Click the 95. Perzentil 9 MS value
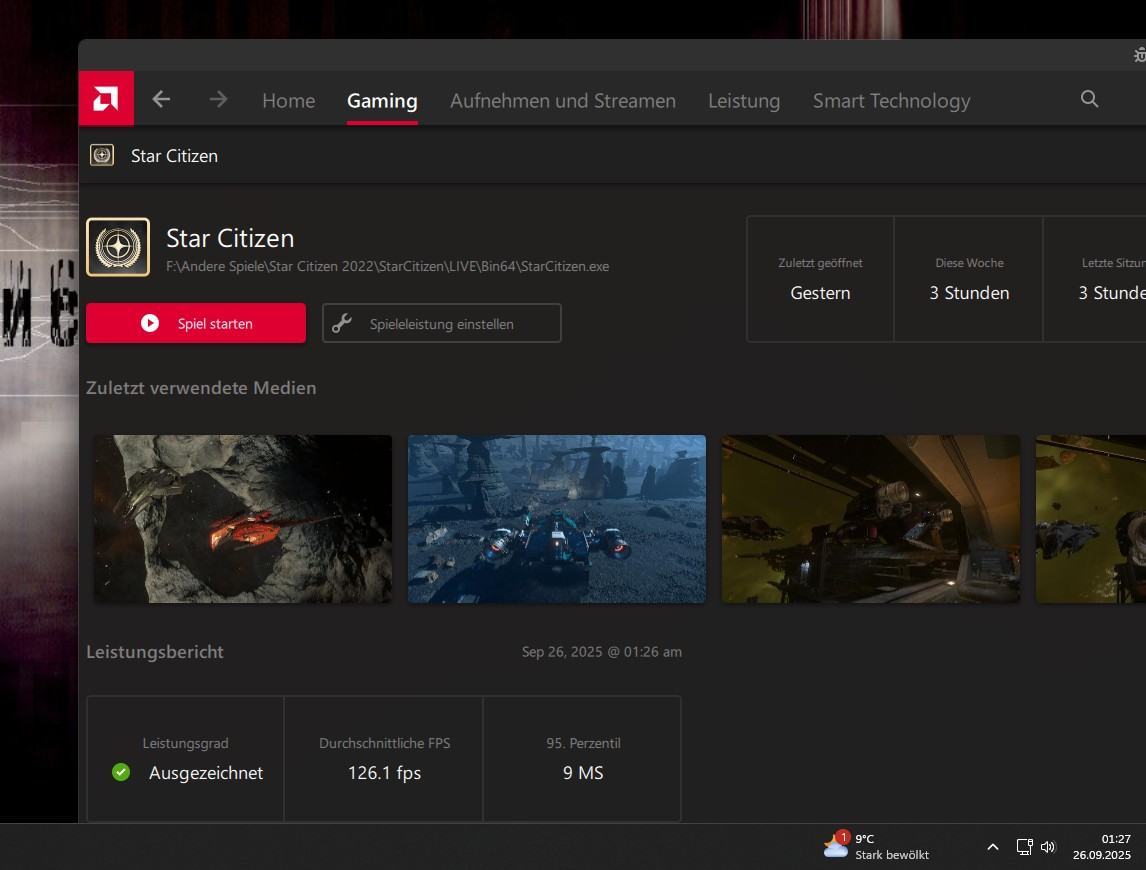The height and width of the screenshot is (870, 1146). click(583, 773)
